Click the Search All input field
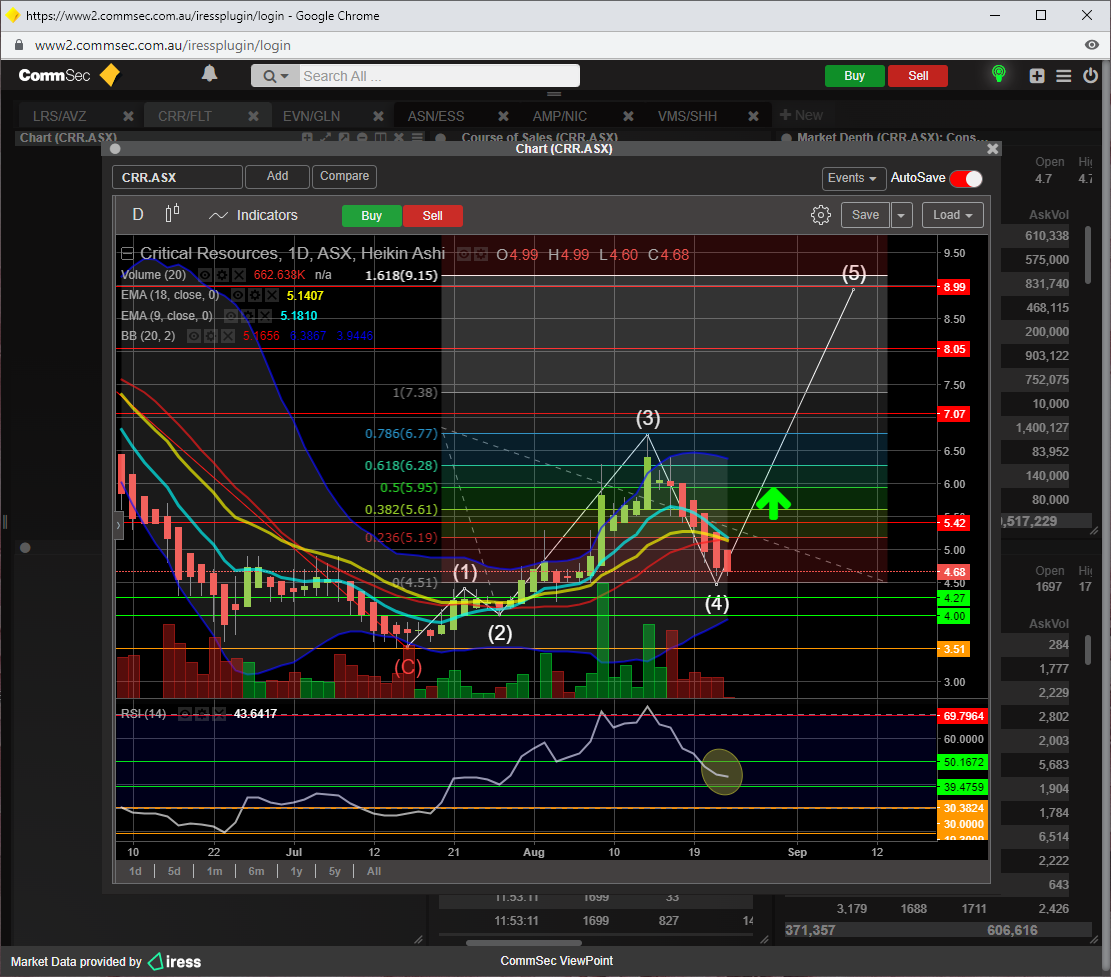The height and width of the screenshot is (977, 1111). [x=438, y=76]
